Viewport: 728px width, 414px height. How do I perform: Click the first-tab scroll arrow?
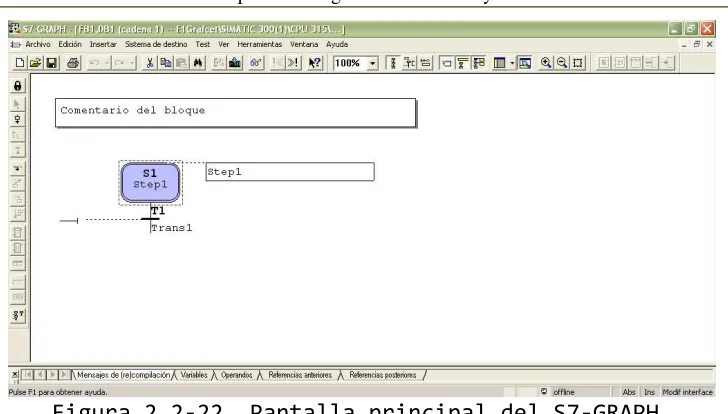[28, 375]
